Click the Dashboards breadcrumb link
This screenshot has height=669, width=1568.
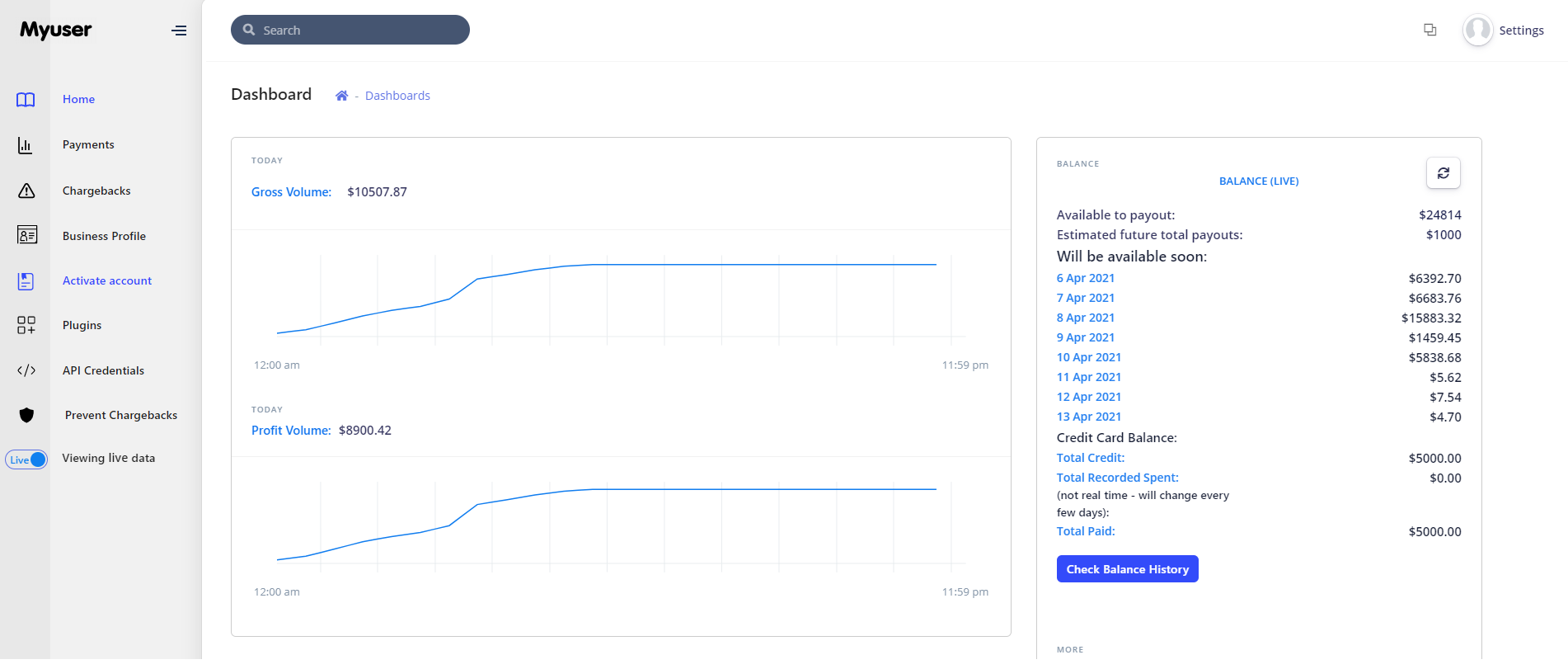click(397, 96)
